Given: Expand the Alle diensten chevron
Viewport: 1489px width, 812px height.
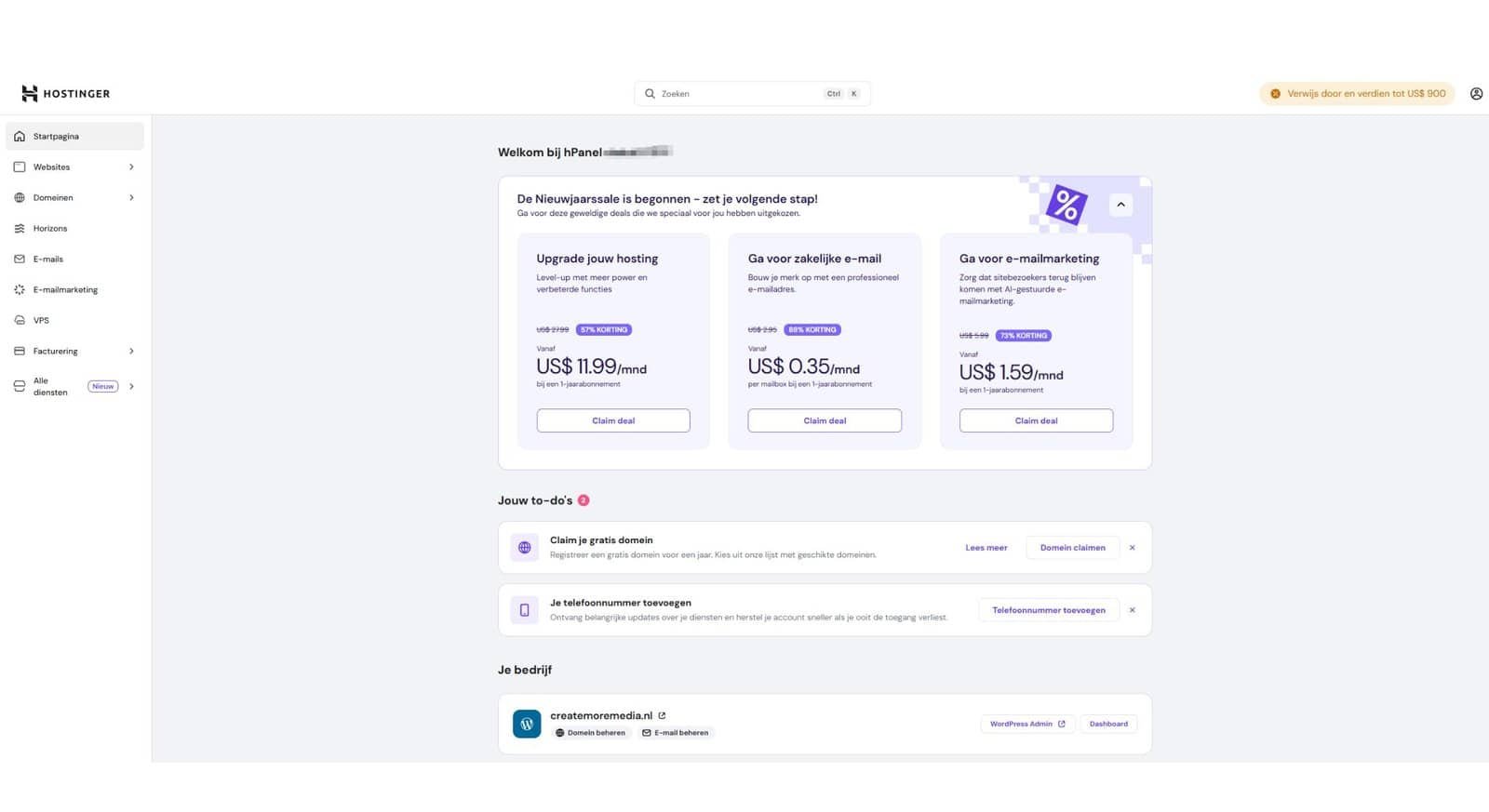Looking at the screenshot, I should 131,387.
